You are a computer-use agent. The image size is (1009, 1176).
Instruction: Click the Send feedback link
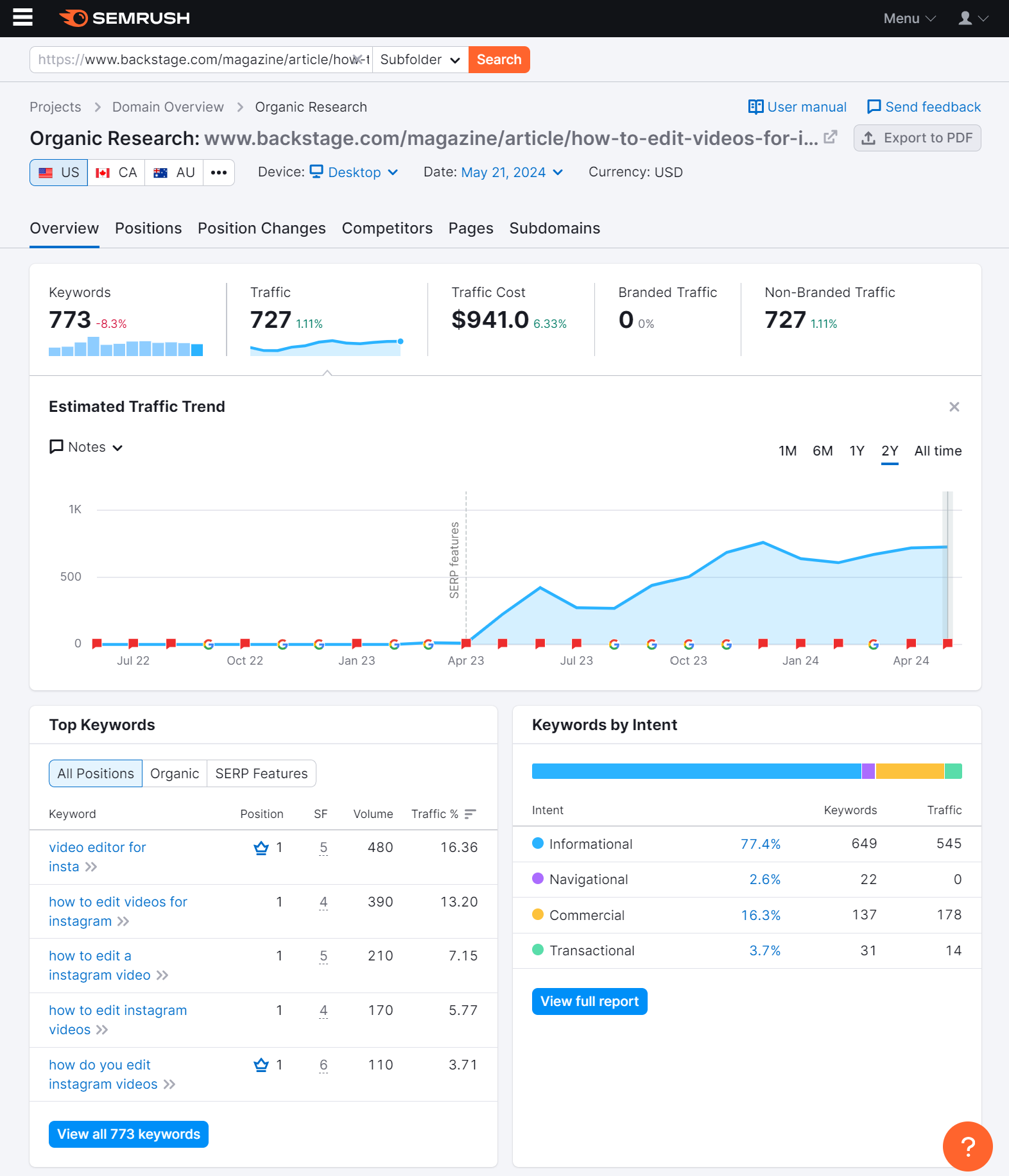(x=924, y=107)
